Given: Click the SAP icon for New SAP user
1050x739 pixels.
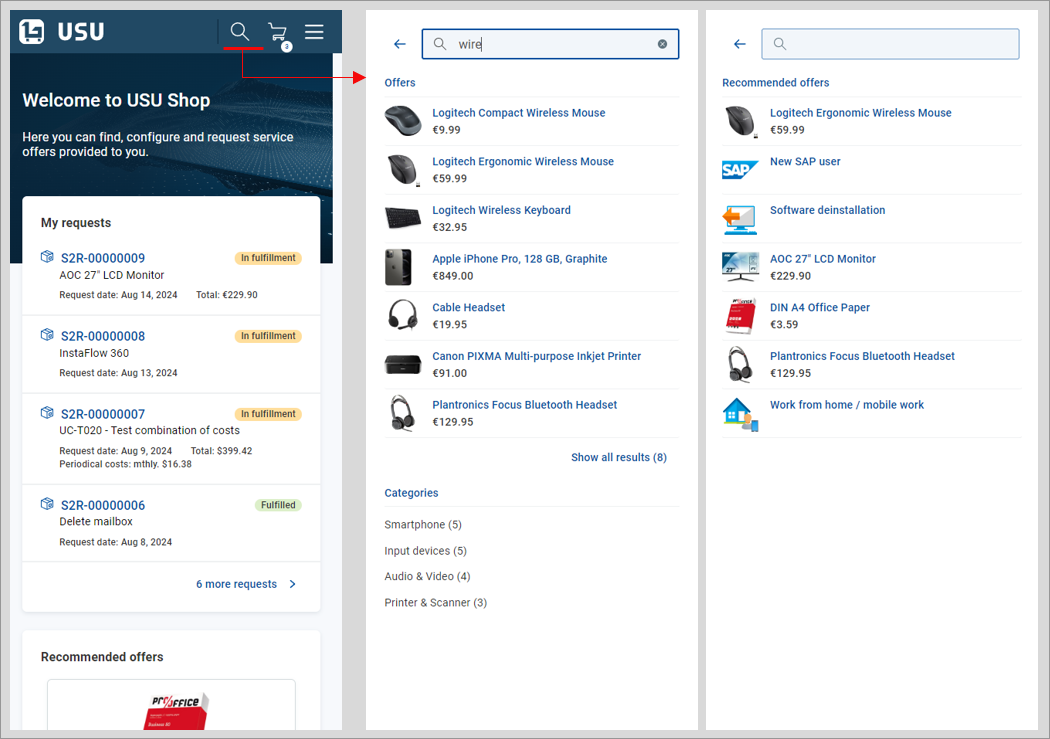Looking at the screenshot, I should click(x=740, y=170).
